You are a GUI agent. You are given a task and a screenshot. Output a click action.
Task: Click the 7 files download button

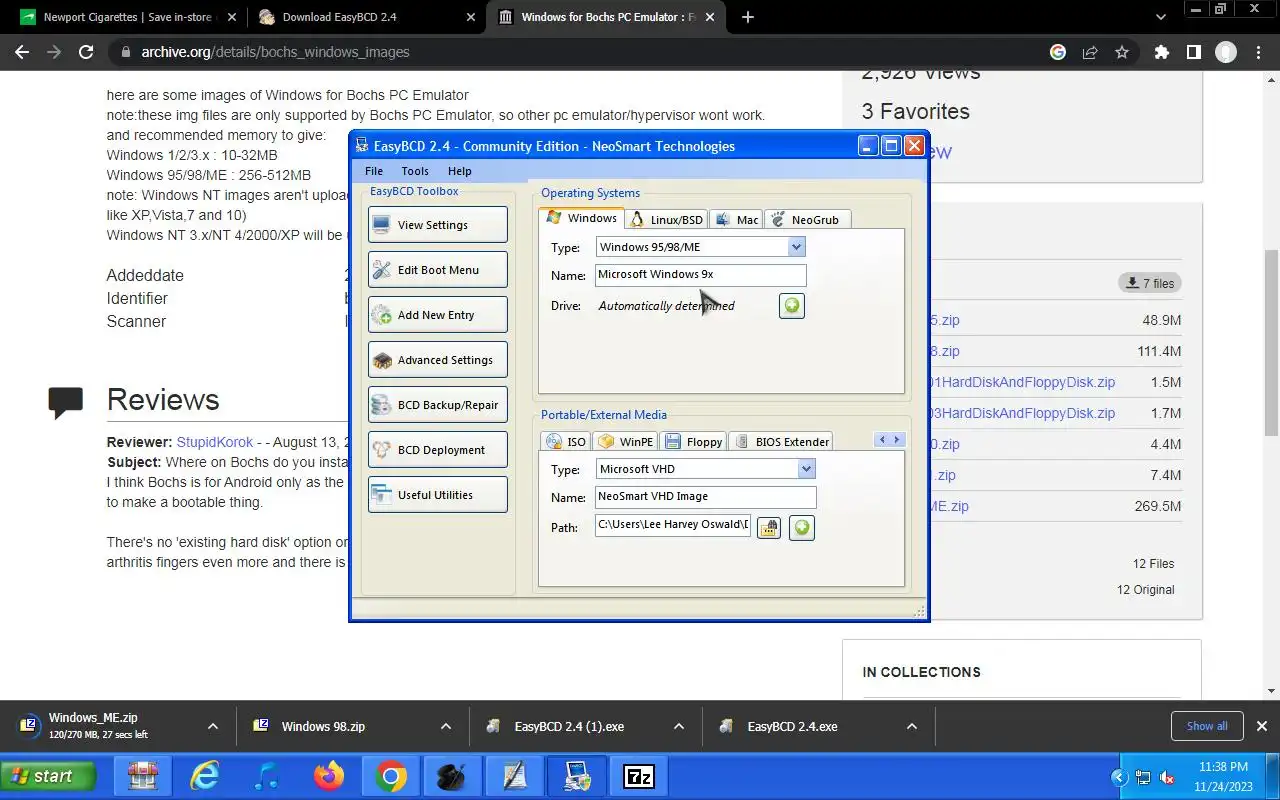pos(1150,283)
